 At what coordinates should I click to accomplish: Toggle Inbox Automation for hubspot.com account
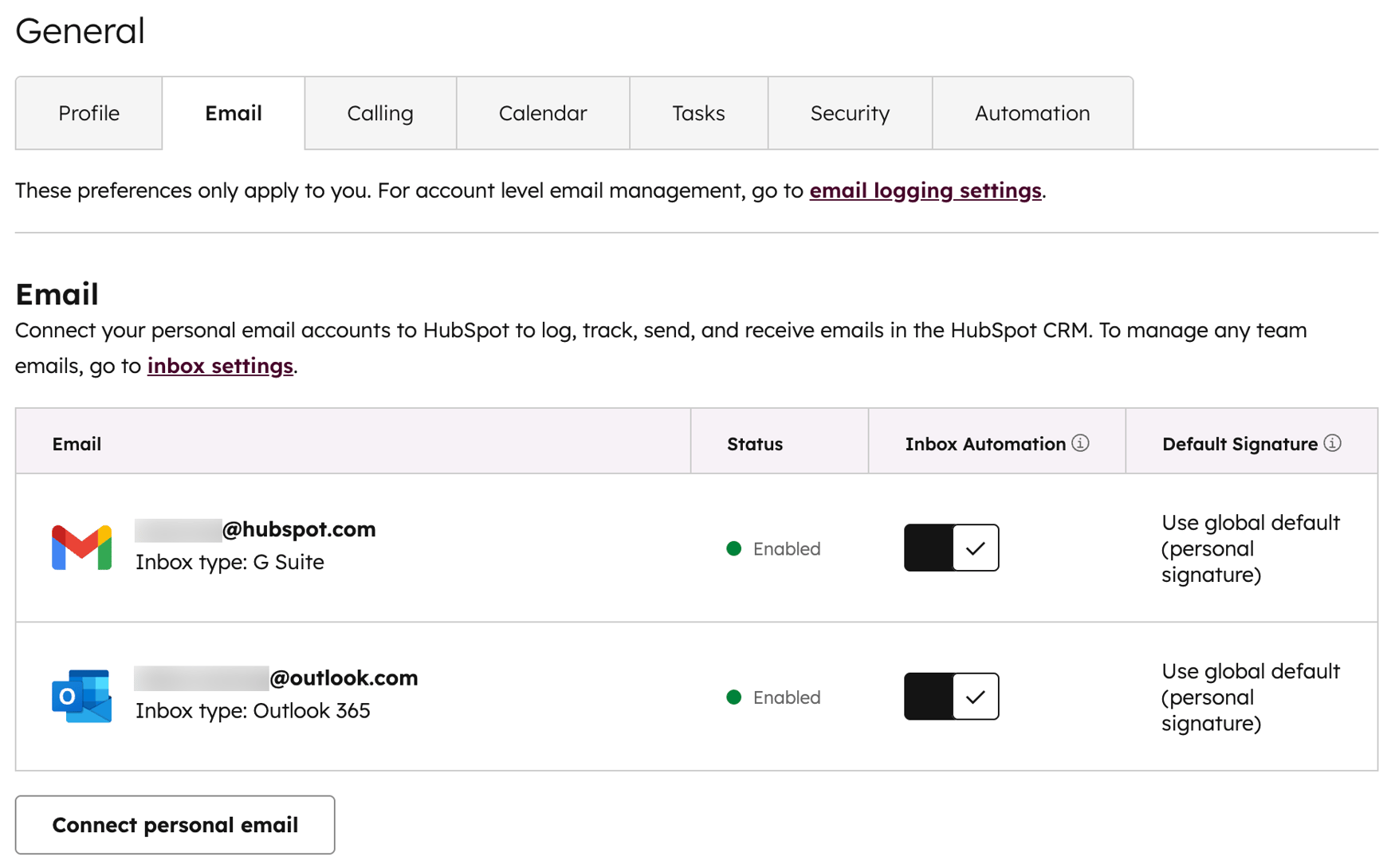pyautogui.click(x=951, y=548)
